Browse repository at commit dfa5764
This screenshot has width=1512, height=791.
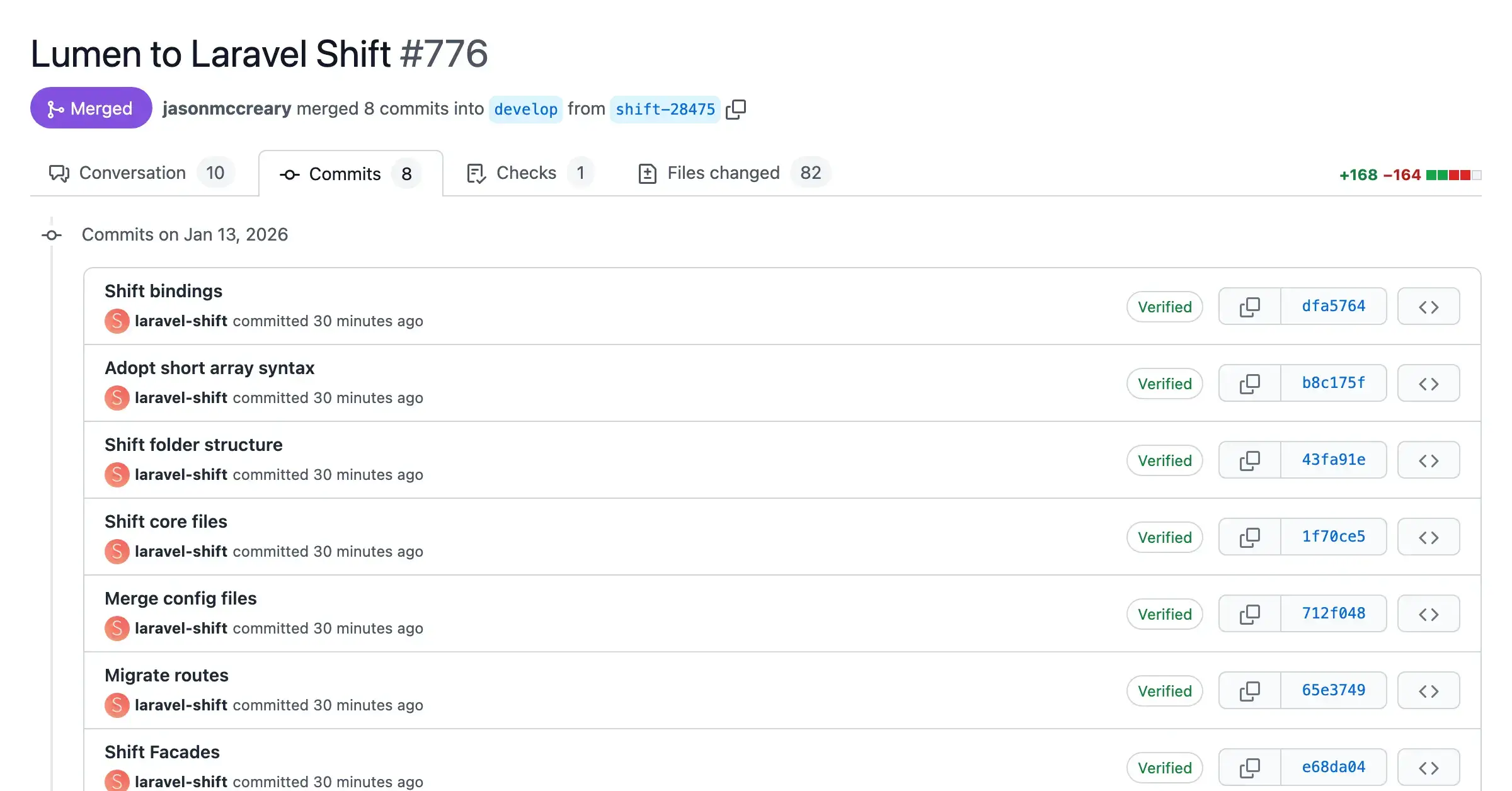[x=1428, y=306]
